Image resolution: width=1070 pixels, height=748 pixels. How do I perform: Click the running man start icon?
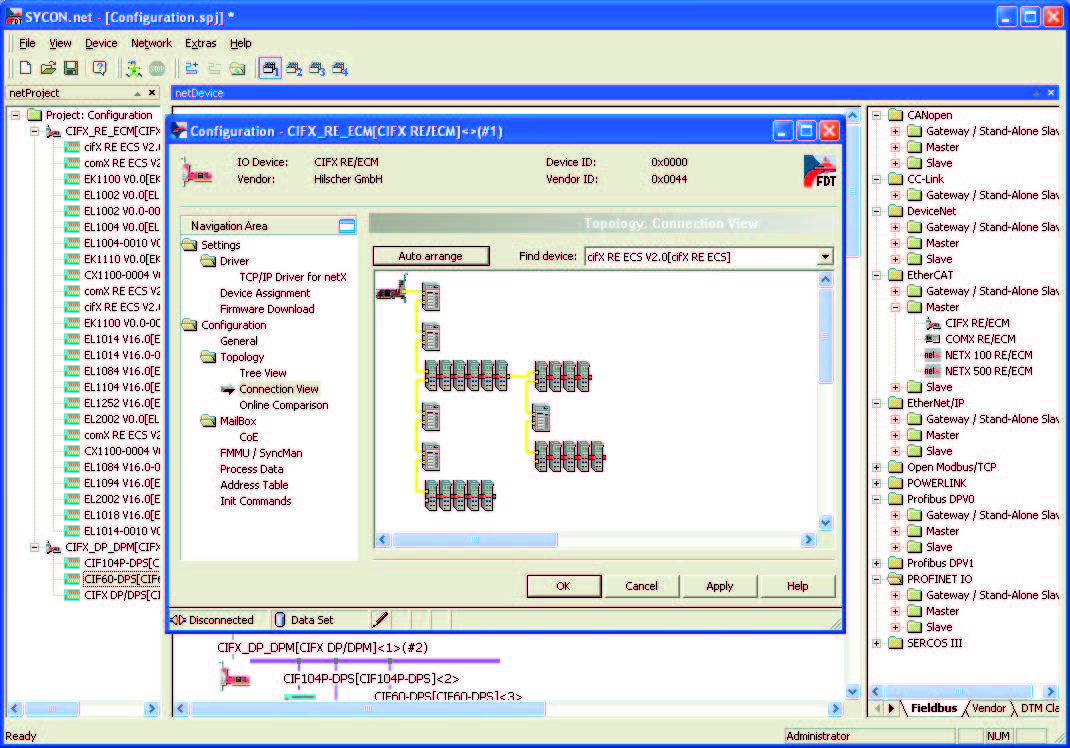pos(133,68)
